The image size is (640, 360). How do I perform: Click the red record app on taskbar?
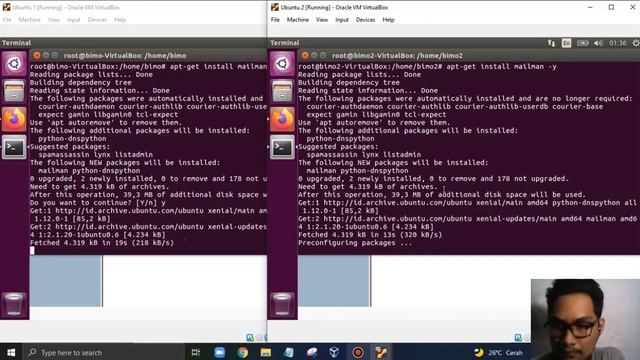point(358,352)
